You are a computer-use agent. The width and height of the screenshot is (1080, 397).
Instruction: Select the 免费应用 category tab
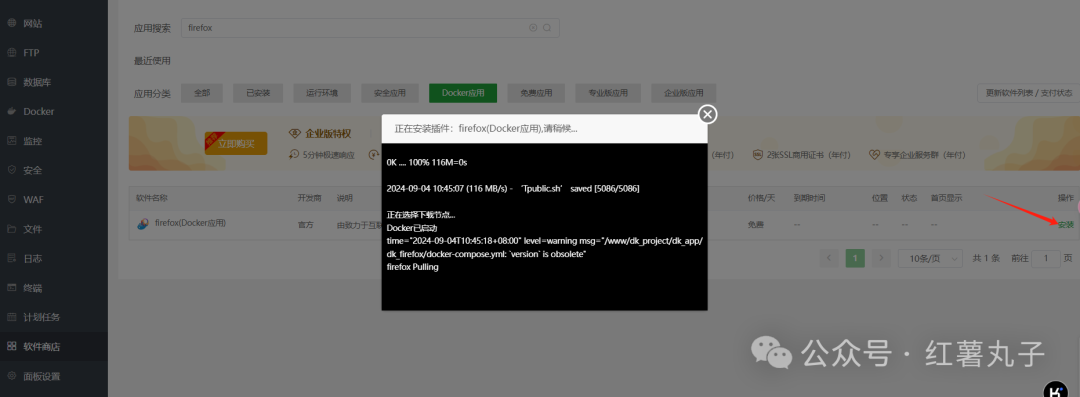[536, 93]
